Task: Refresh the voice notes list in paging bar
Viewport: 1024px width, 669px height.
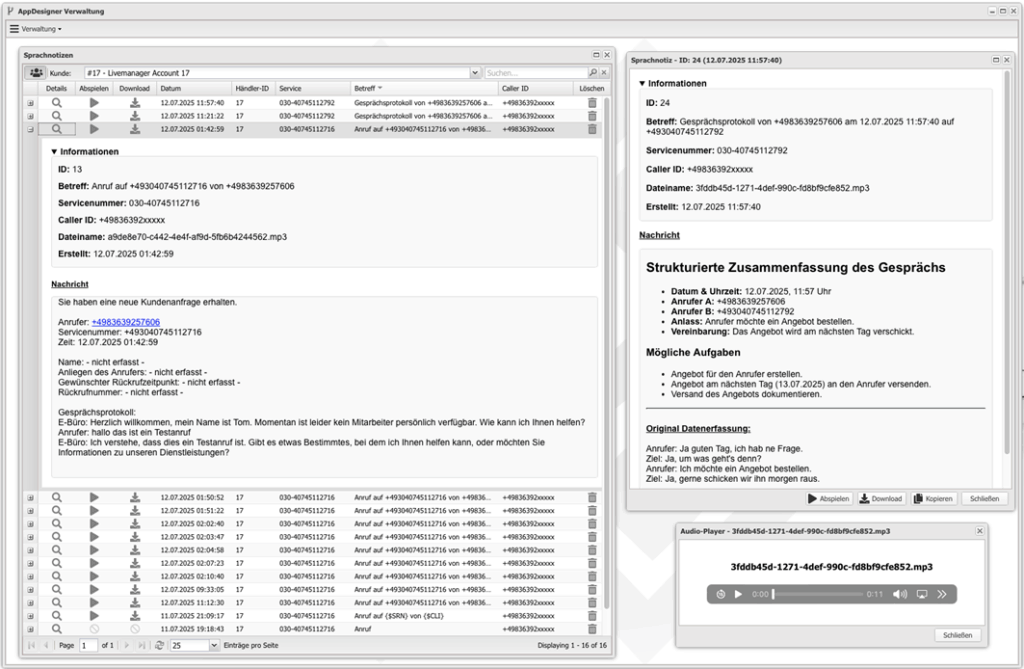Action: click(159, 646)
